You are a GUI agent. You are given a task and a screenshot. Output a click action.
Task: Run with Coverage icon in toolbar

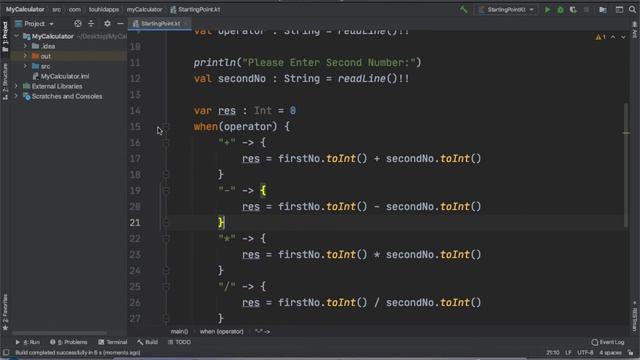[x=573, y=9]
